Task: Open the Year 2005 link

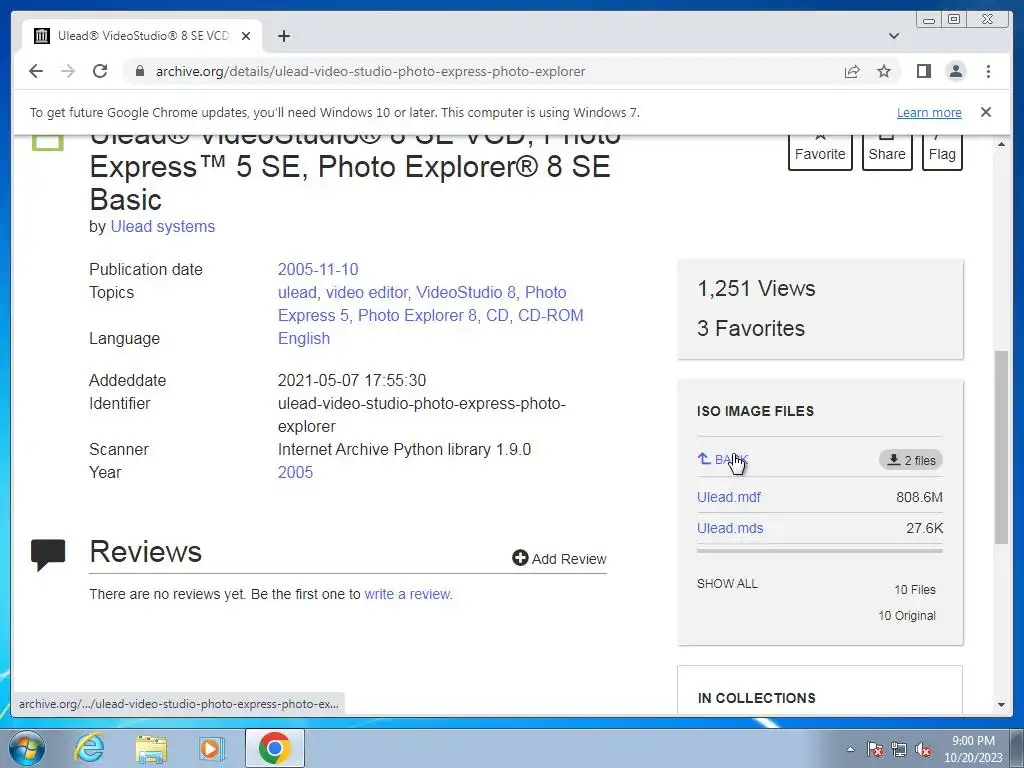Action: (x=295, y=472)
